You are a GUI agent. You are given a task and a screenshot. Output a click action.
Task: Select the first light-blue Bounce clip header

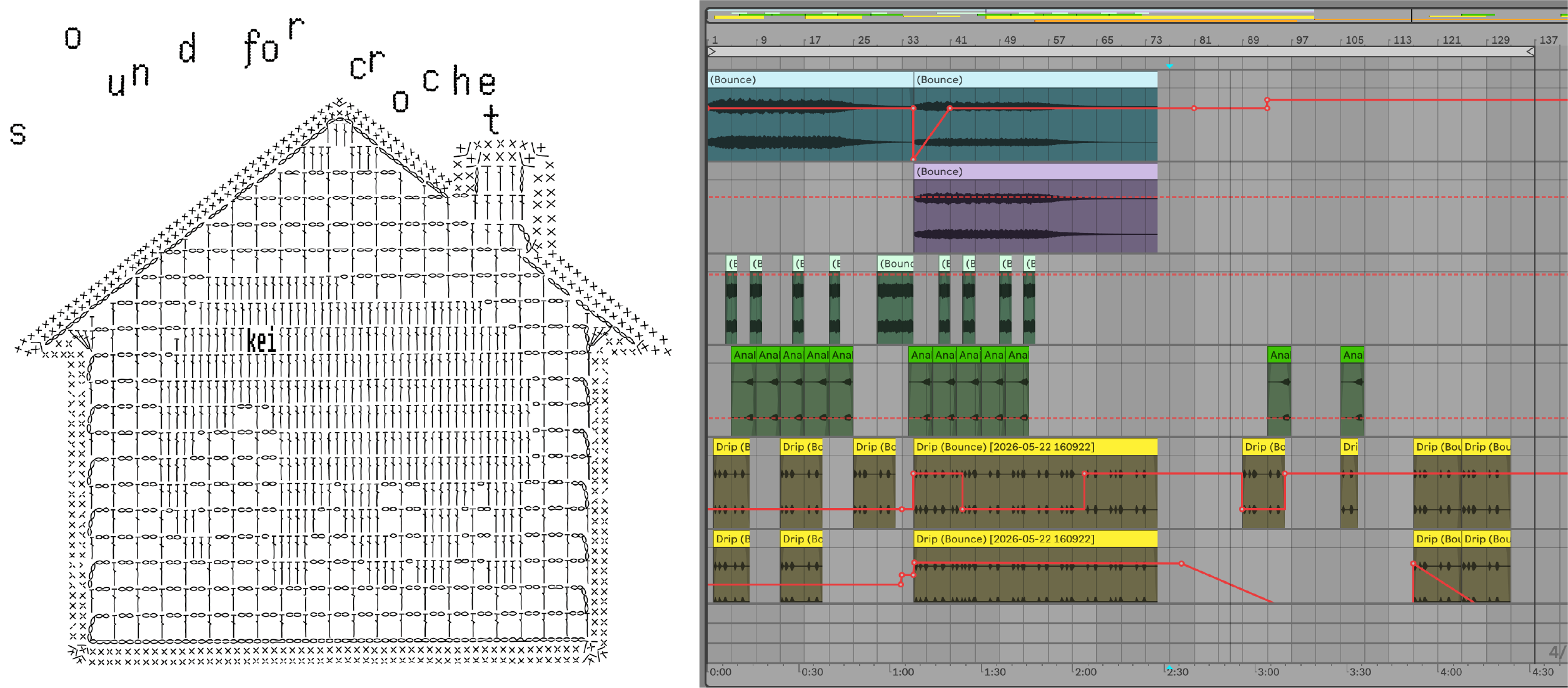coord(810,79)
